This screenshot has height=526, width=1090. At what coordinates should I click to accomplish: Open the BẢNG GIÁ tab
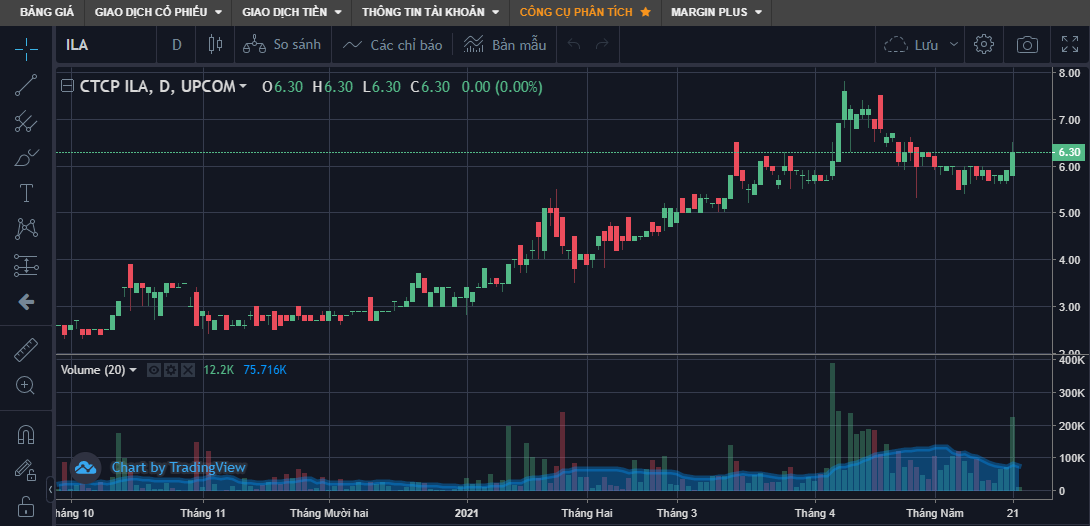pyautogui.click(x=47, y=12)
